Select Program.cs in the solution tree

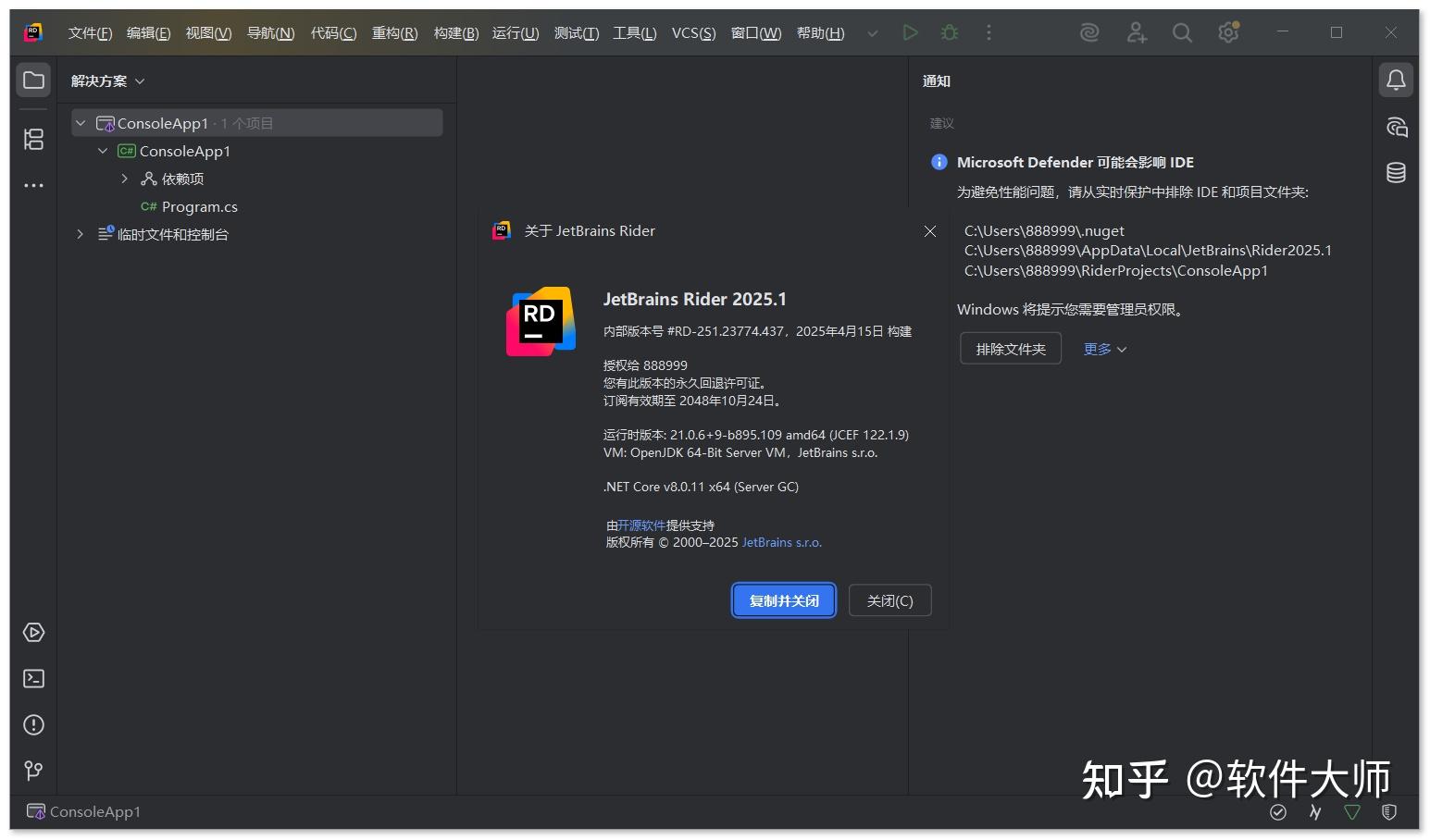pyautogui.click(x=199, y=206)
